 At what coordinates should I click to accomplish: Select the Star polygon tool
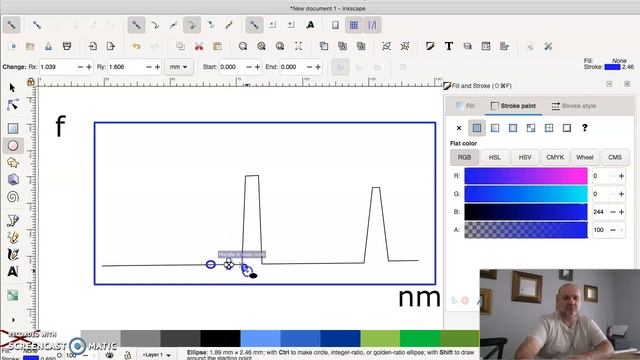tap(13, 163)
